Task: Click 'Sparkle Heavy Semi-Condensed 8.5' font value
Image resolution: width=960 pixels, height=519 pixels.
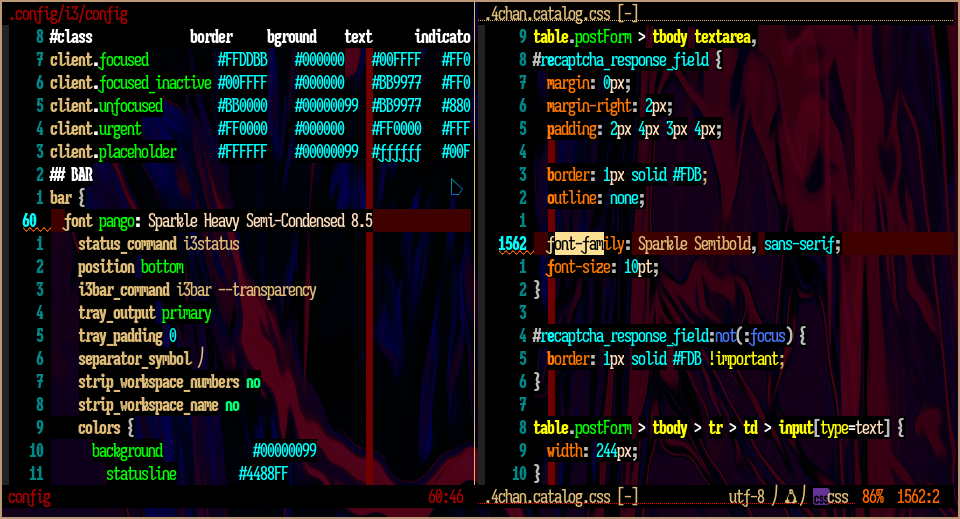Action: point(260,221)
